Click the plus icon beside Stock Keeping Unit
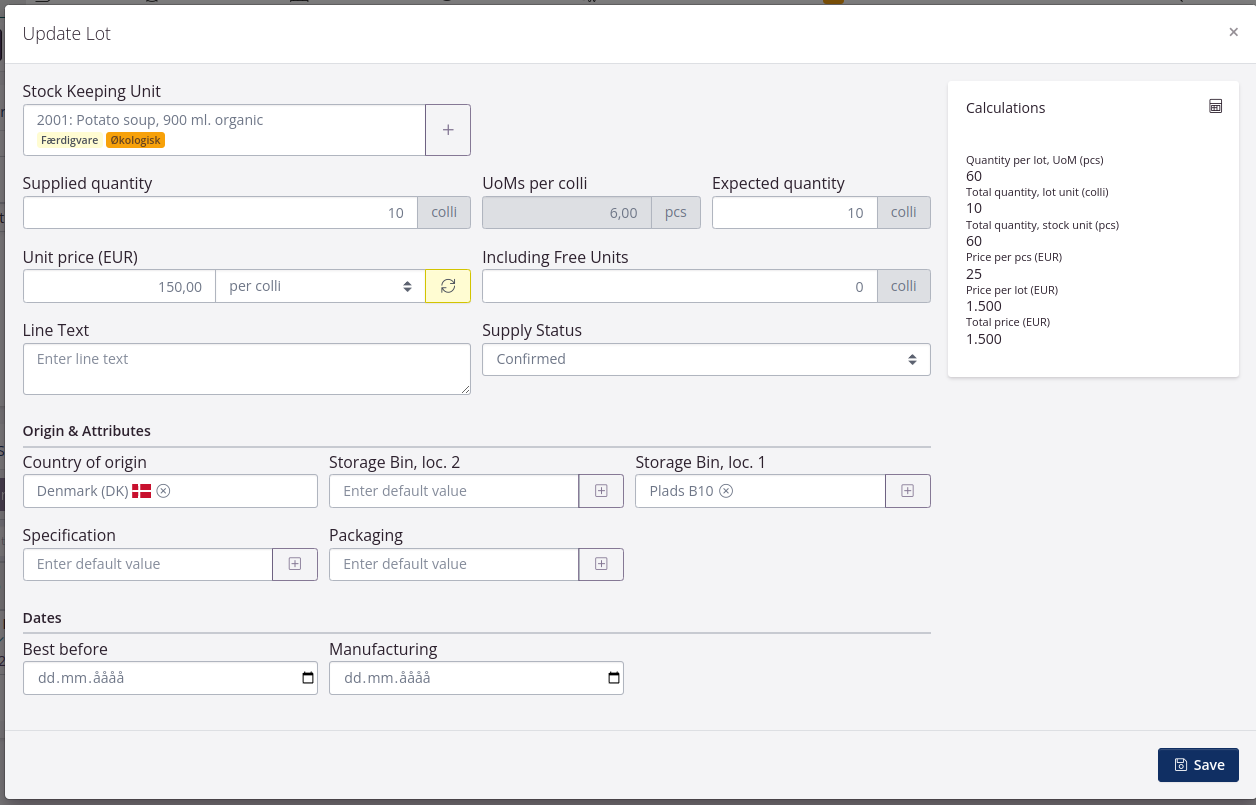Viewport: 1256px width, 805px height. (448, 130)
